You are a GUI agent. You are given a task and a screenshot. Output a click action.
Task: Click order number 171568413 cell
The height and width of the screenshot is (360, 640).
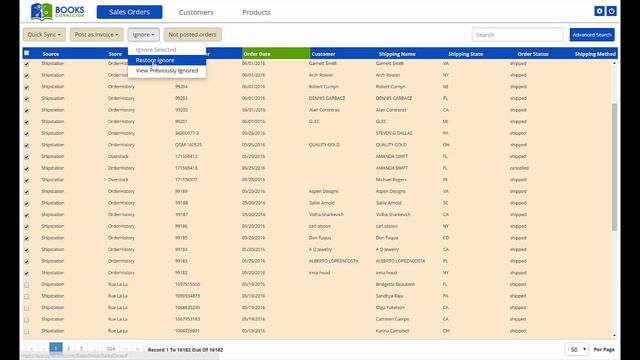186,156
